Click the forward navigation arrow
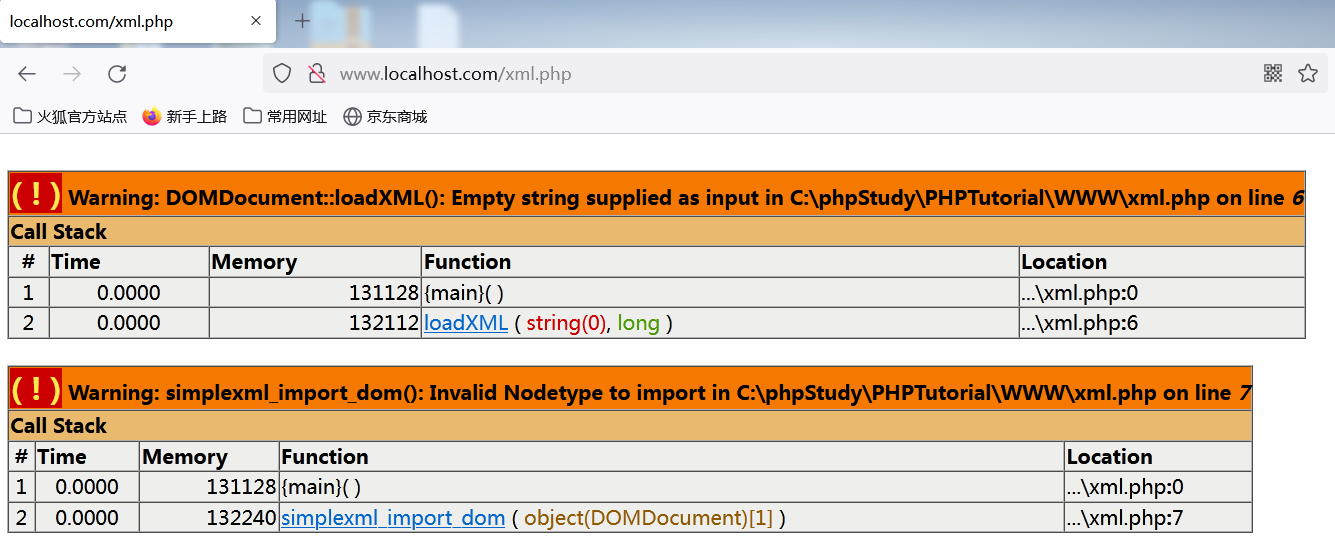Screen dimensions: 1335x540 point(72,73)
